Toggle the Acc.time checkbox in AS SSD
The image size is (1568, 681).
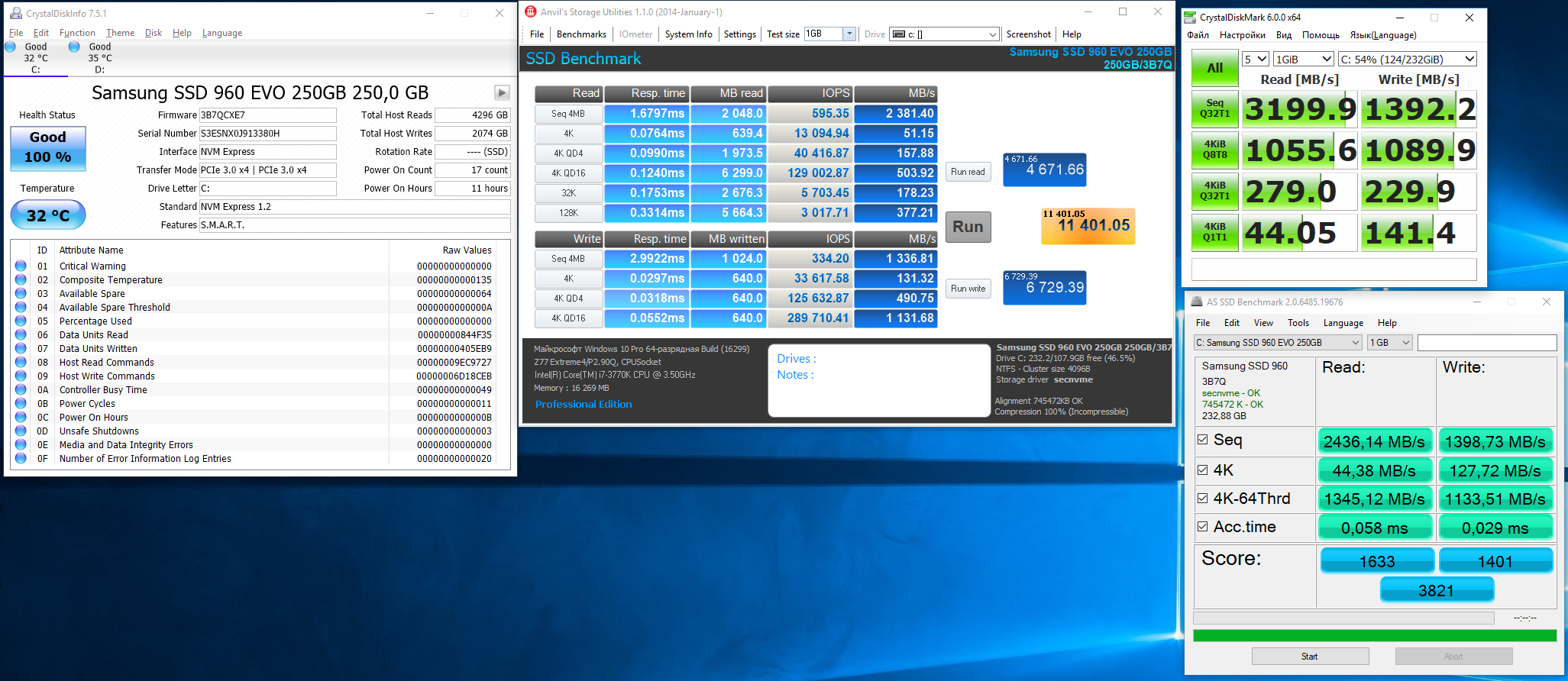[x=1203, y=527]
